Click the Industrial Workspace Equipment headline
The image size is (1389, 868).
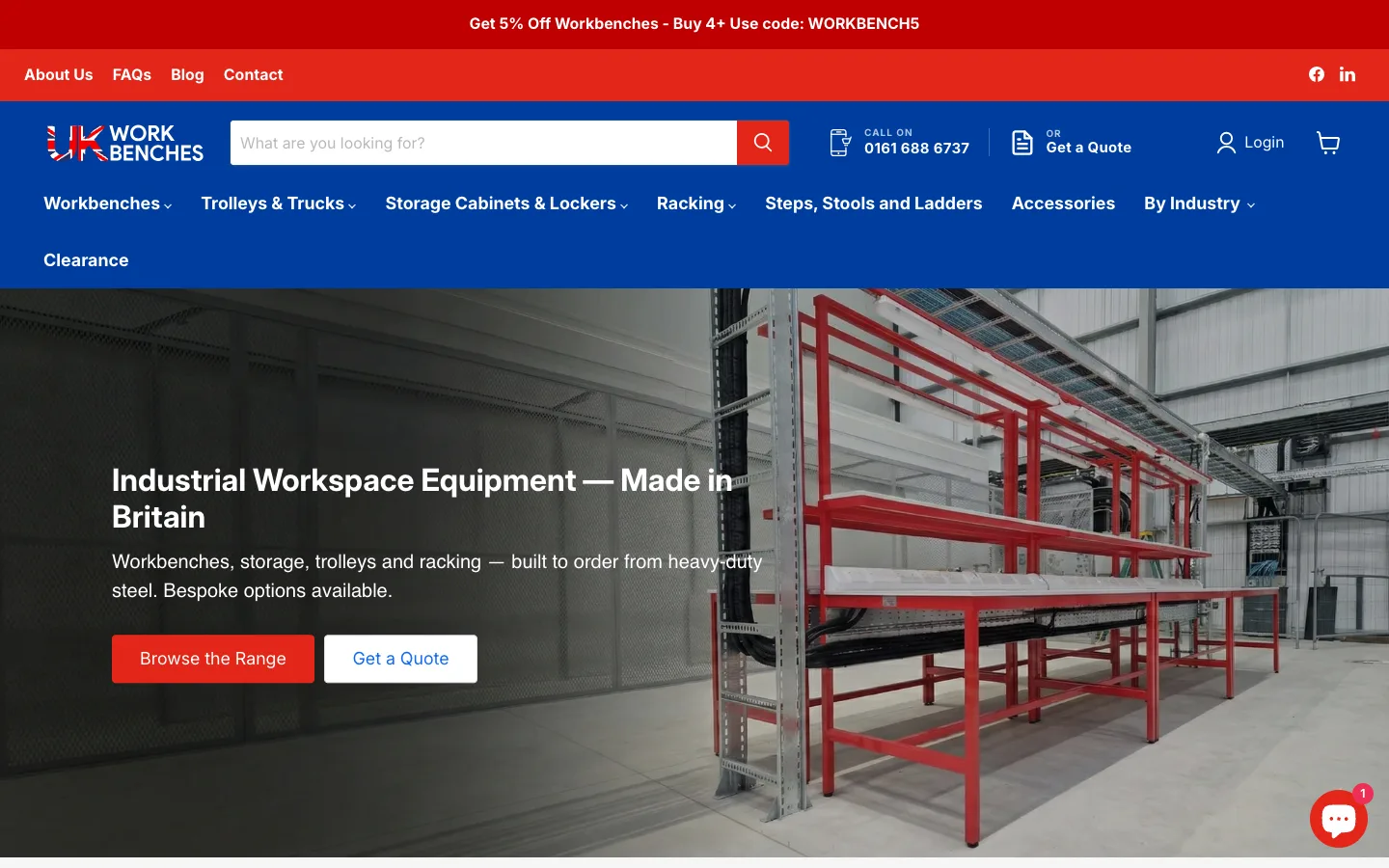click(422, 499)
